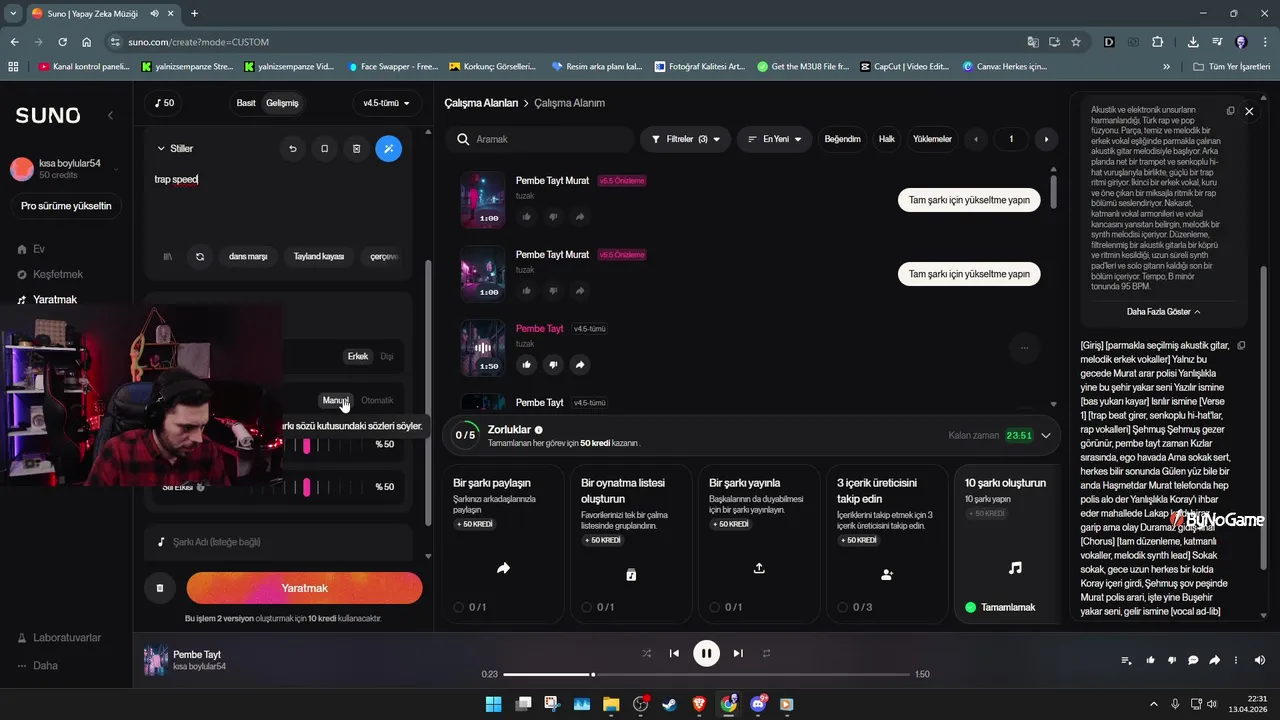The image size is (1280, 720).
Task: Open the player bar more options menu
Action: point(1237,660)
